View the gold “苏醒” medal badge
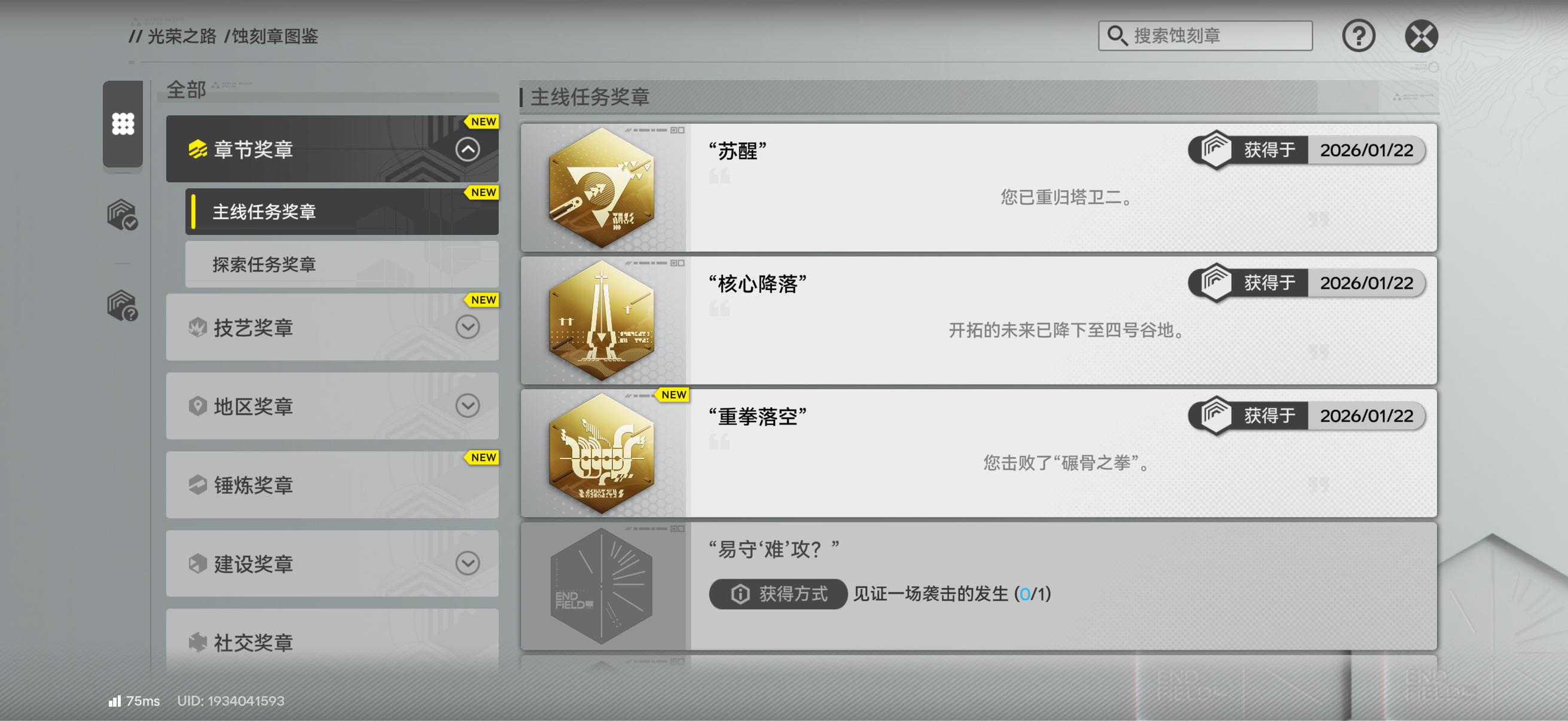 (602, 188)
